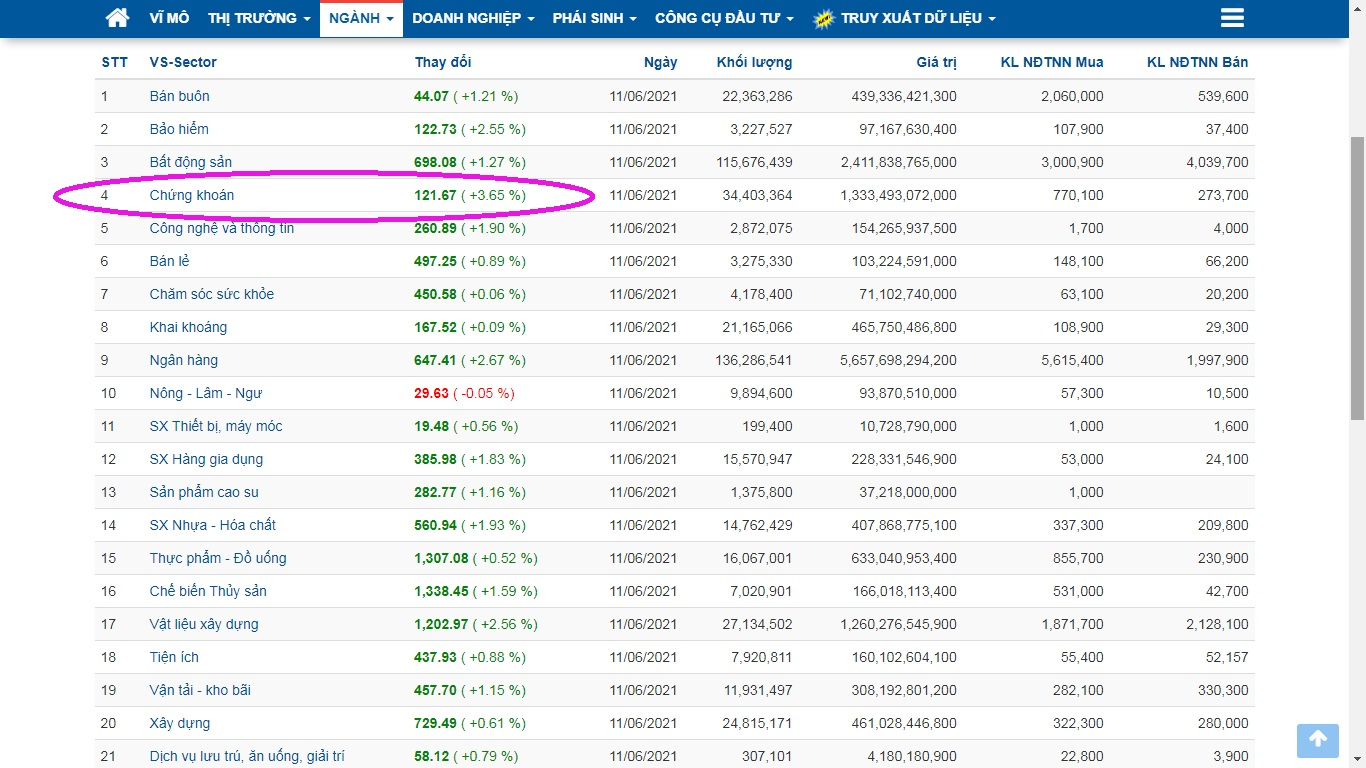Click the NEW badge icon beside Truy xuất dữ liệu
Screen dimensions: 1366x768
coord(824,19)
